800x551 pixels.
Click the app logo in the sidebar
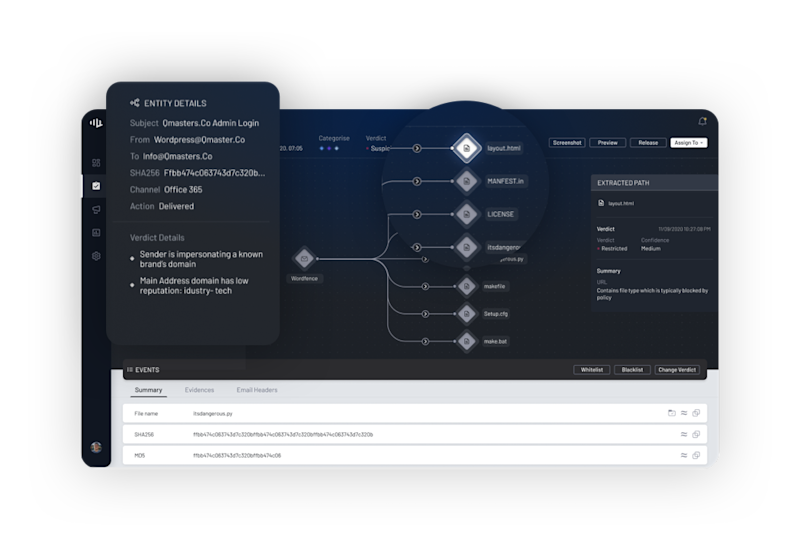96,123
